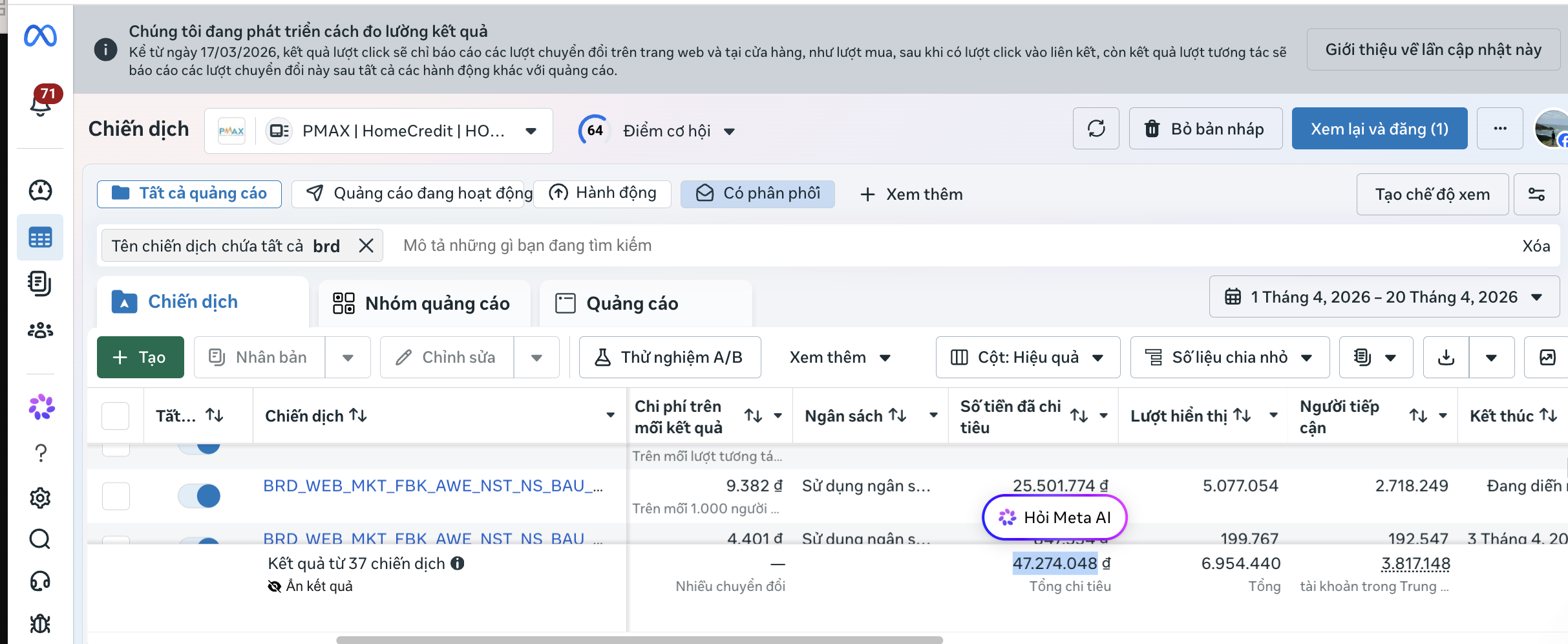Open the export options dropdown arrow
Viewport: 1568px width, 644px height.
(x=1492, y=357)
